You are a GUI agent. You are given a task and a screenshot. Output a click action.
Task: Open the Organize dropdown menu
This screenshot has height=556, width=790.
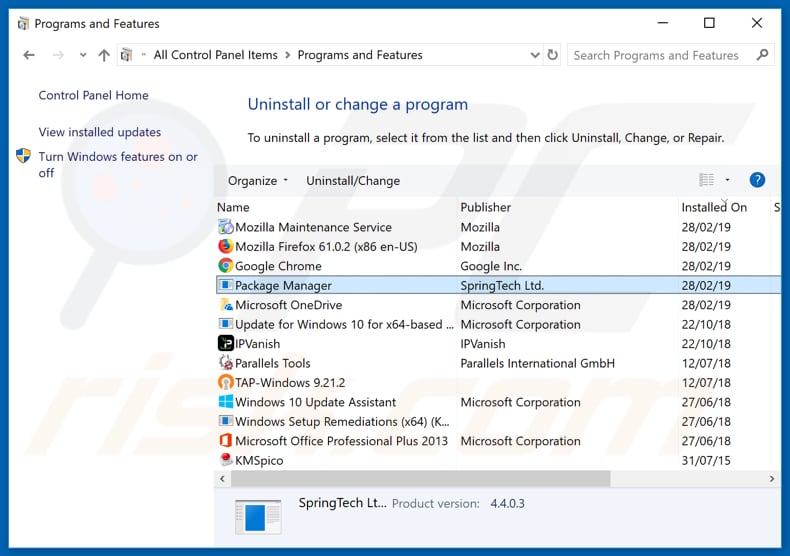click(257, 181)
